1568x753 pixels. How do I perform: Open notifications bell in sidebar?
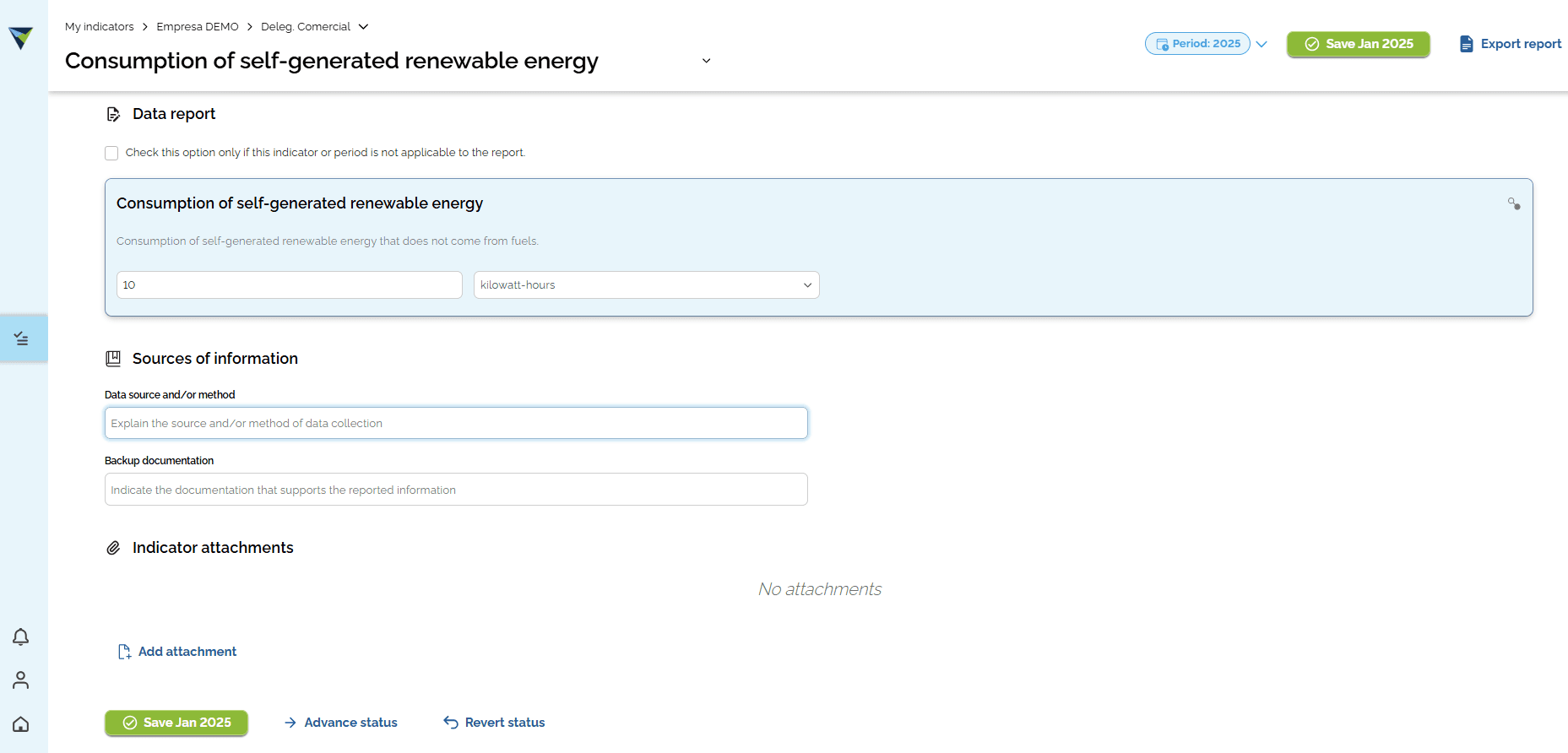21,637
